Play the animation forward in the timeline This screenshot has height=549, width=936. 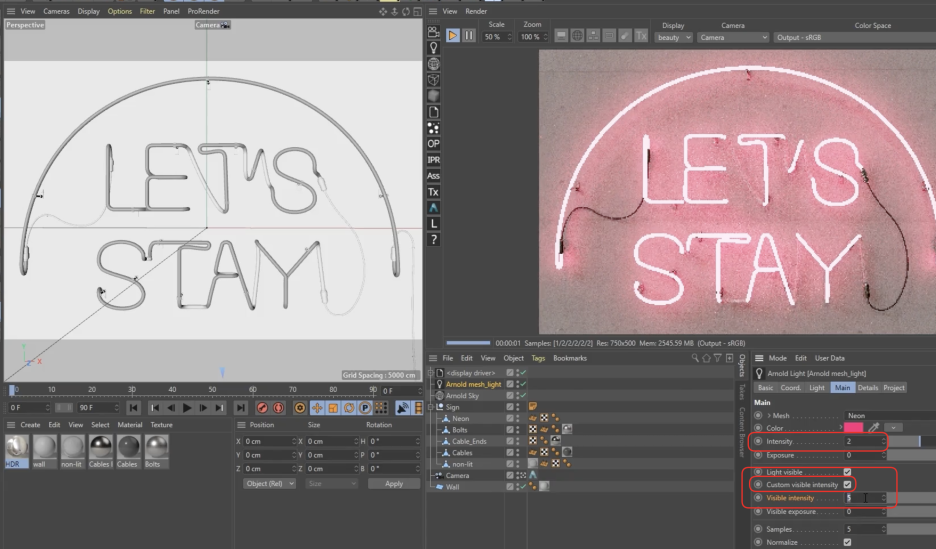[x=187, y=408]
